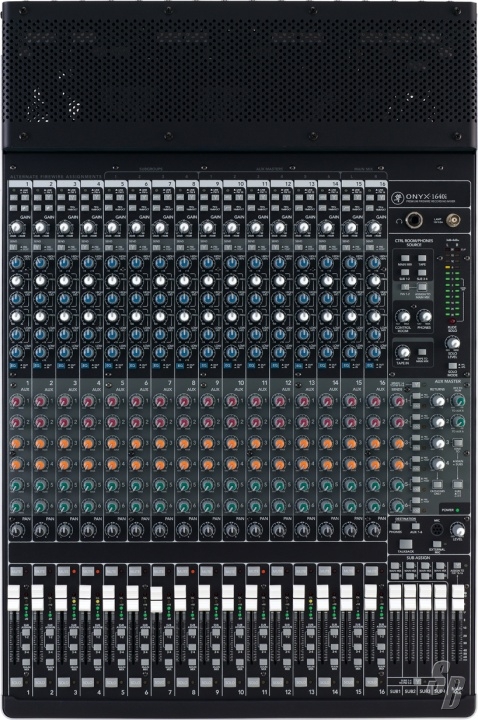The height and width of the screenshot is (720, 478).
Task: Solo channel 5
Action: (x=112, y=682)
